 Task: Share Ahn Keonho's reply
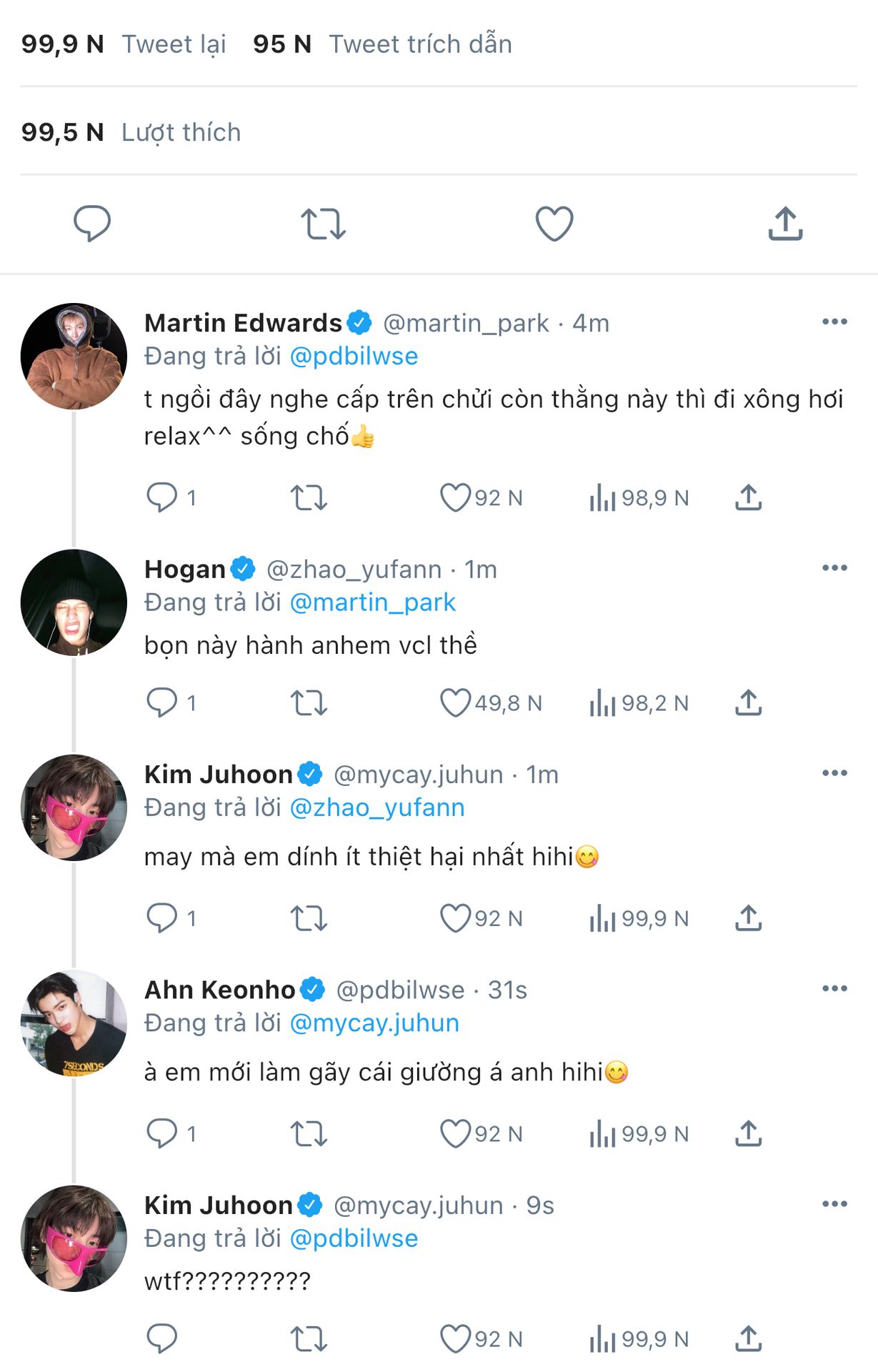(x=748, y=1133)
